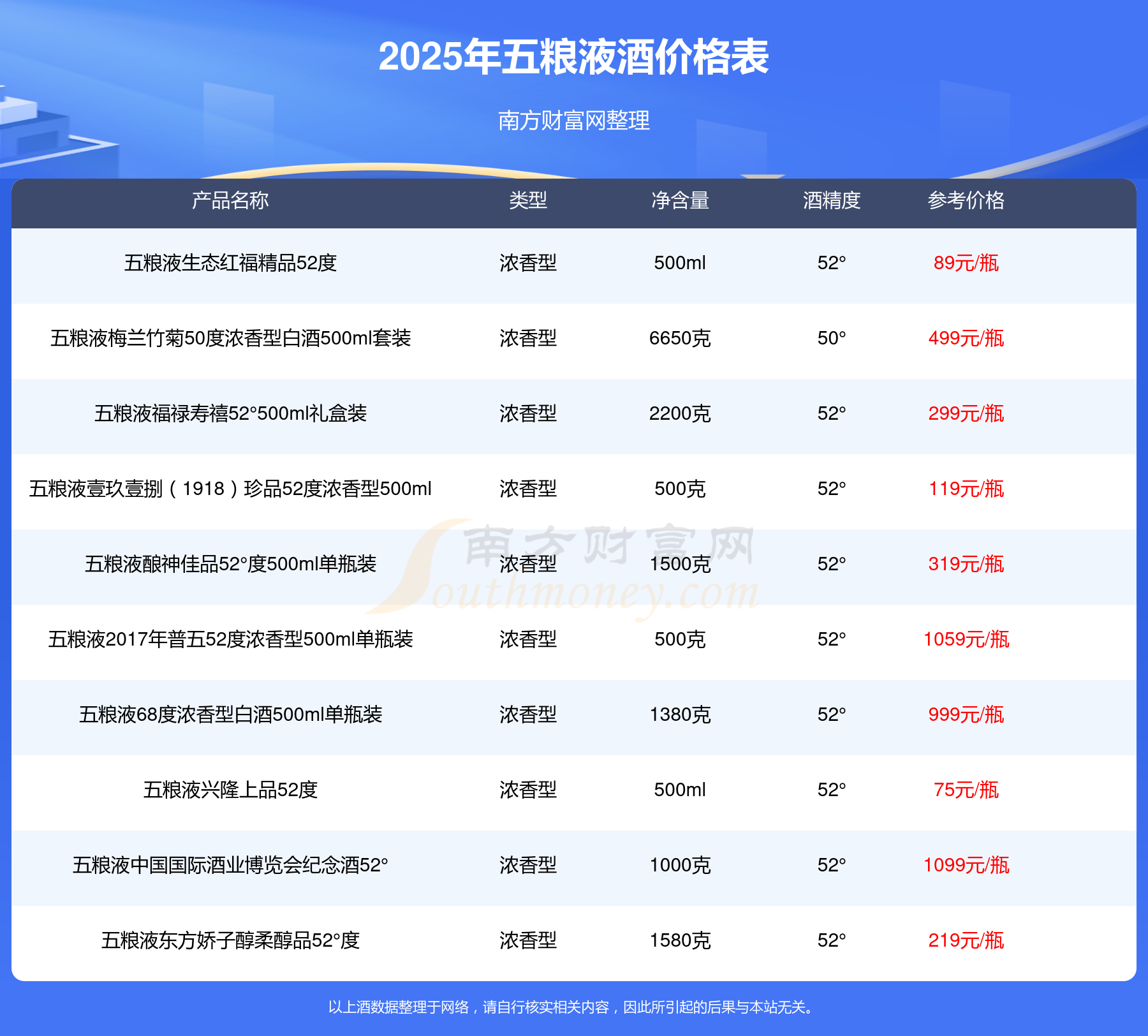Pick "浓香型" in the 兴隆上品 row
The width and height of the screenshot is (1148, 1036).
pos(528,790)
